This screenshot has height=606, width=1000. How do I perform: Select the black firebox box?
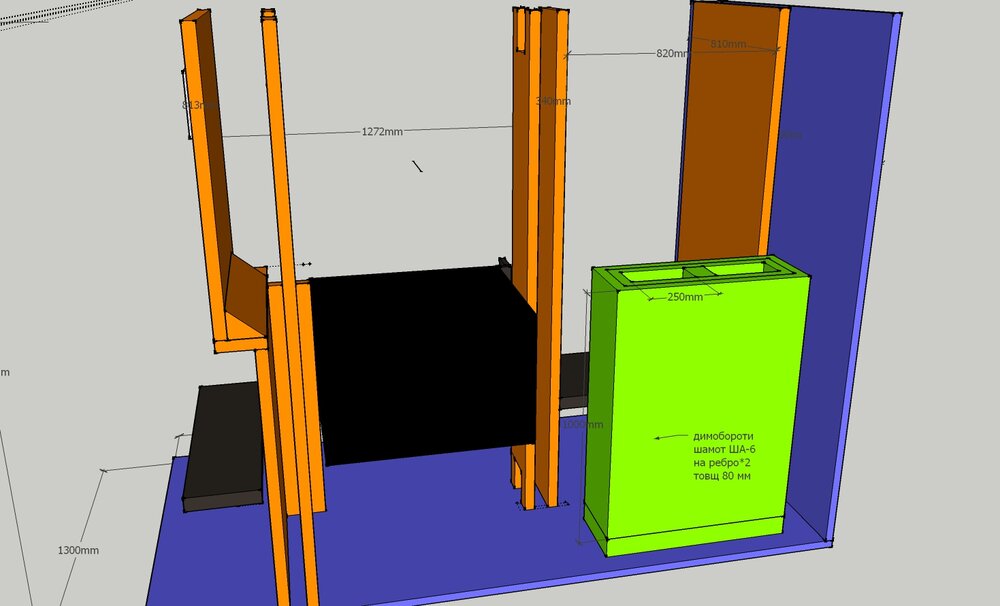(424, 365)
